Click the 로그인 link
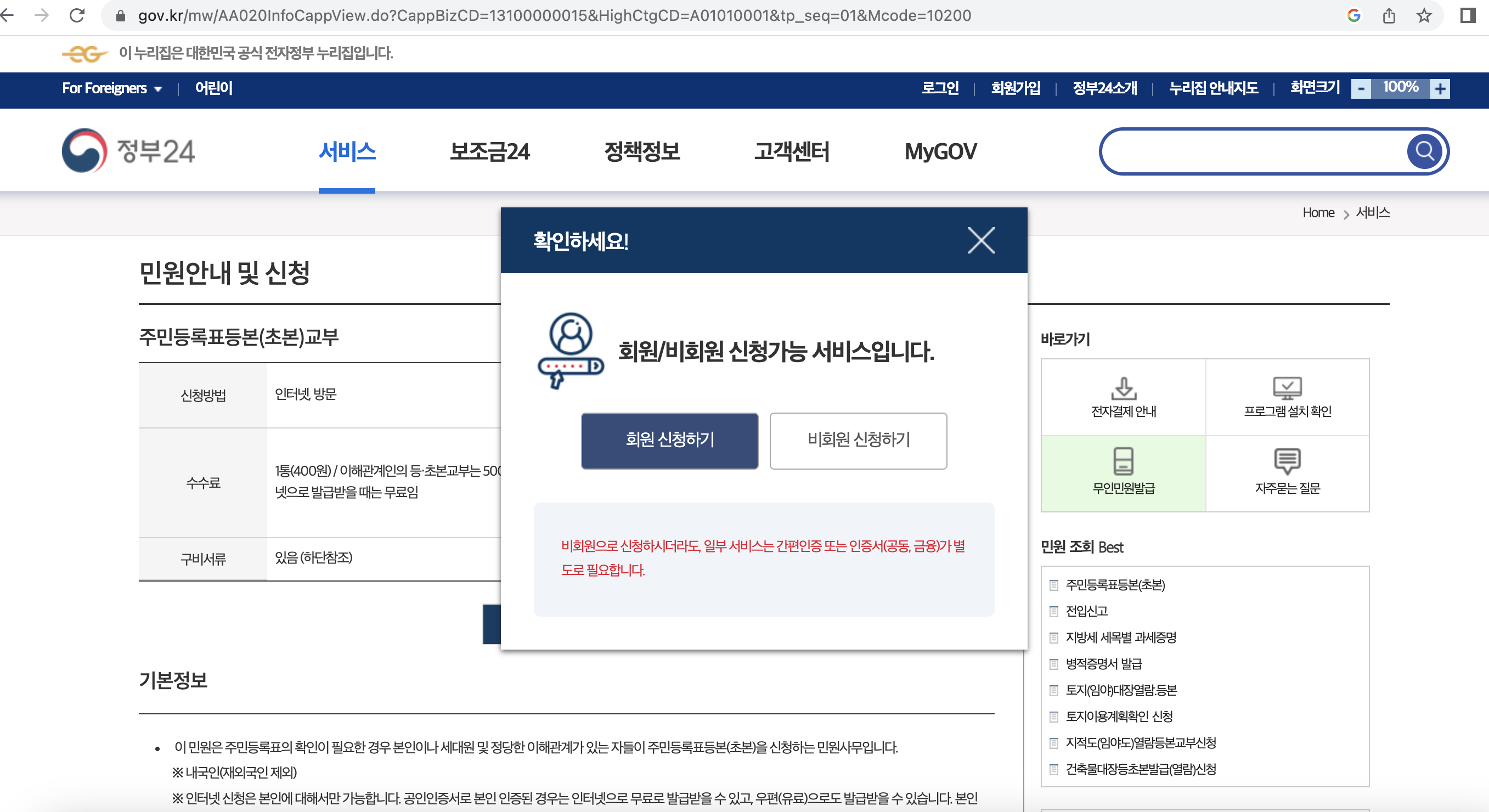 pos(940,88)
